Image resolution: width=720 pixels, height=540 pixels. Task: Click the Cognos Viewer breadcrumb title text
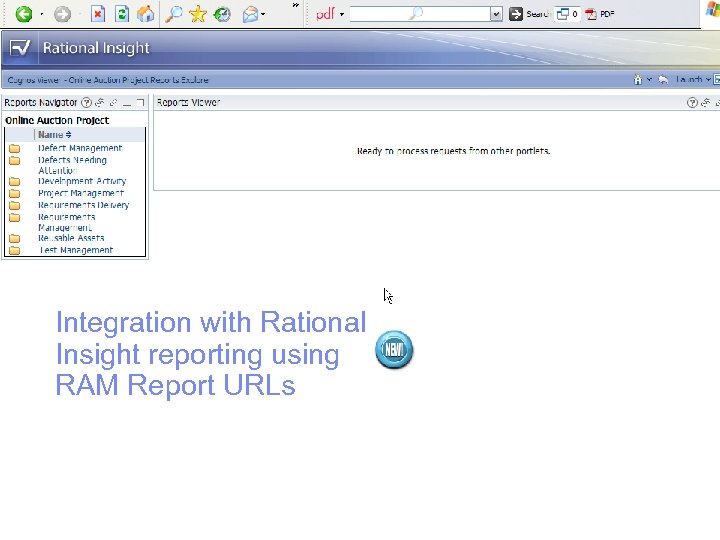pyautogui.click(x=108, y=80)
